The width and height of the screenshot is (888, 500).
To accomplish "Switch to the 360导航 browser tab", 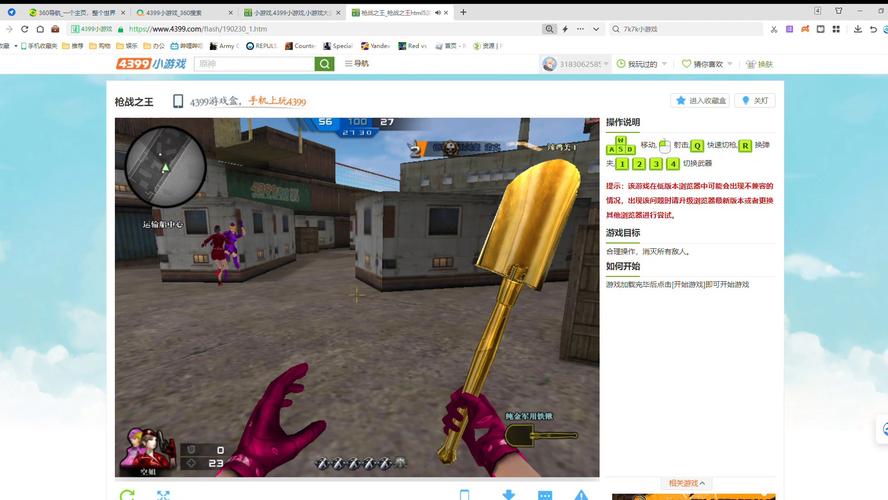I will pyautogui.click(x=70, y=12).
